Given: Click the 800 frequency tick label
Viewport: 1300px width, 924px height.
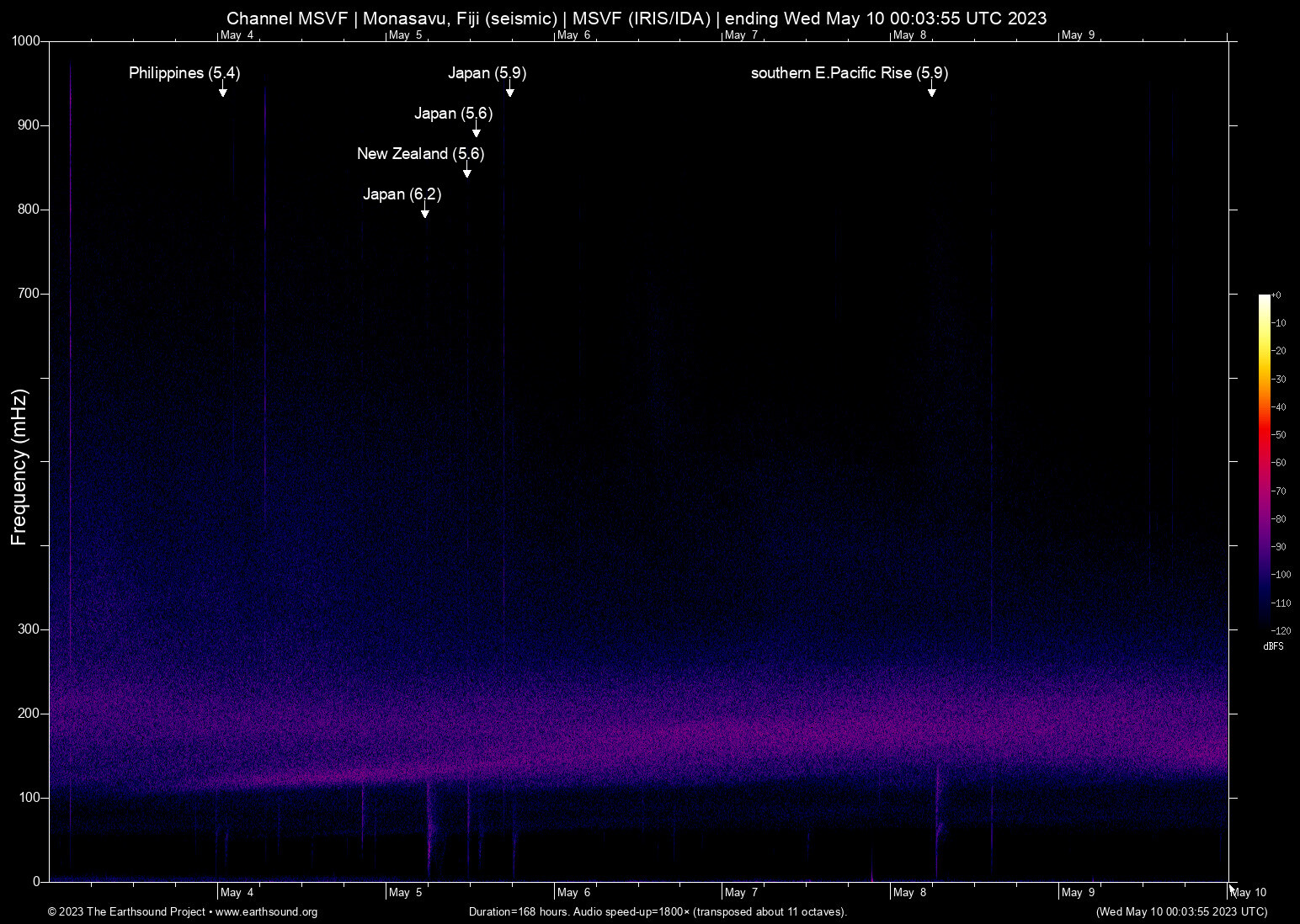Looking at the screenshot, I should [x=29, y=210].
